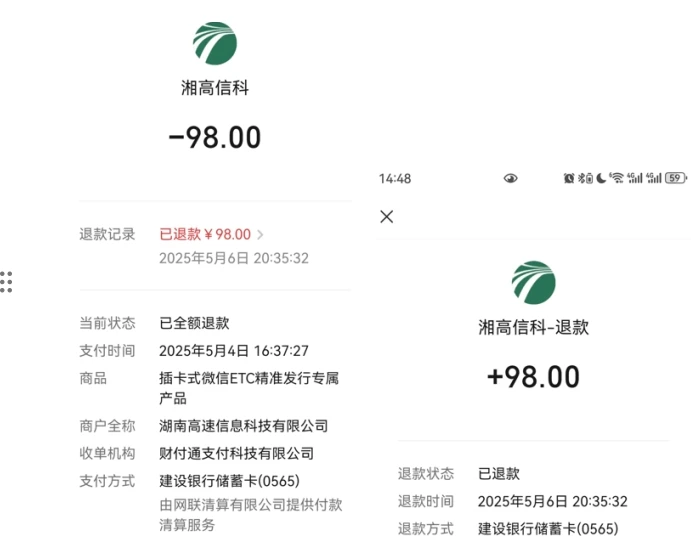Screen dimensions: 691x547
Task: Expand refund record via the chevron arrow
Action: pos(260,234)
